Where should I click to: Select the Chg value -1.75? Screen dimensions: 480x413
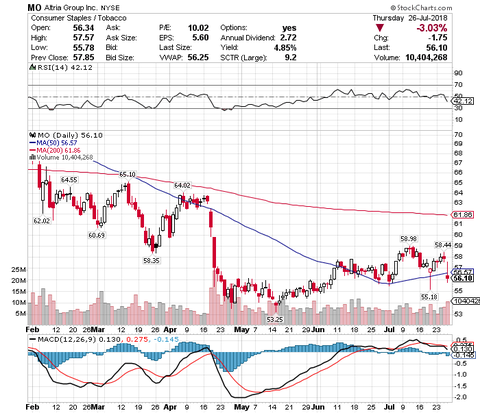coord(438,38)
